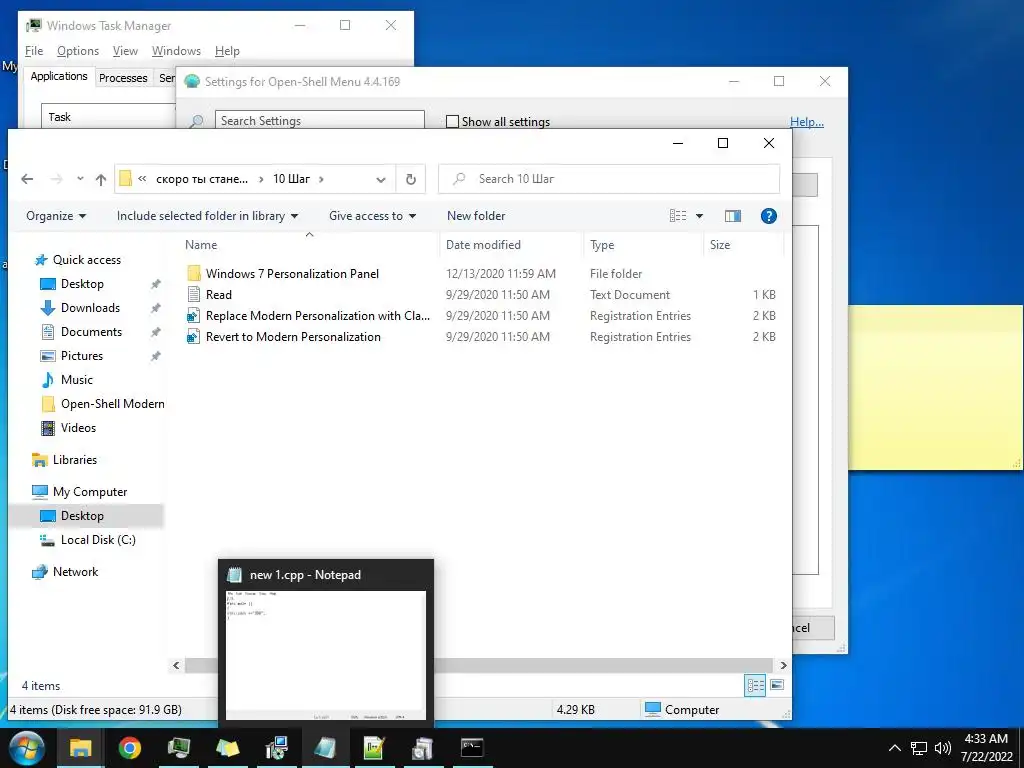This screenshot has height=768, width=1024.
Task: Open File Explorer from the taskbar
Action: (x=80, y=748)
